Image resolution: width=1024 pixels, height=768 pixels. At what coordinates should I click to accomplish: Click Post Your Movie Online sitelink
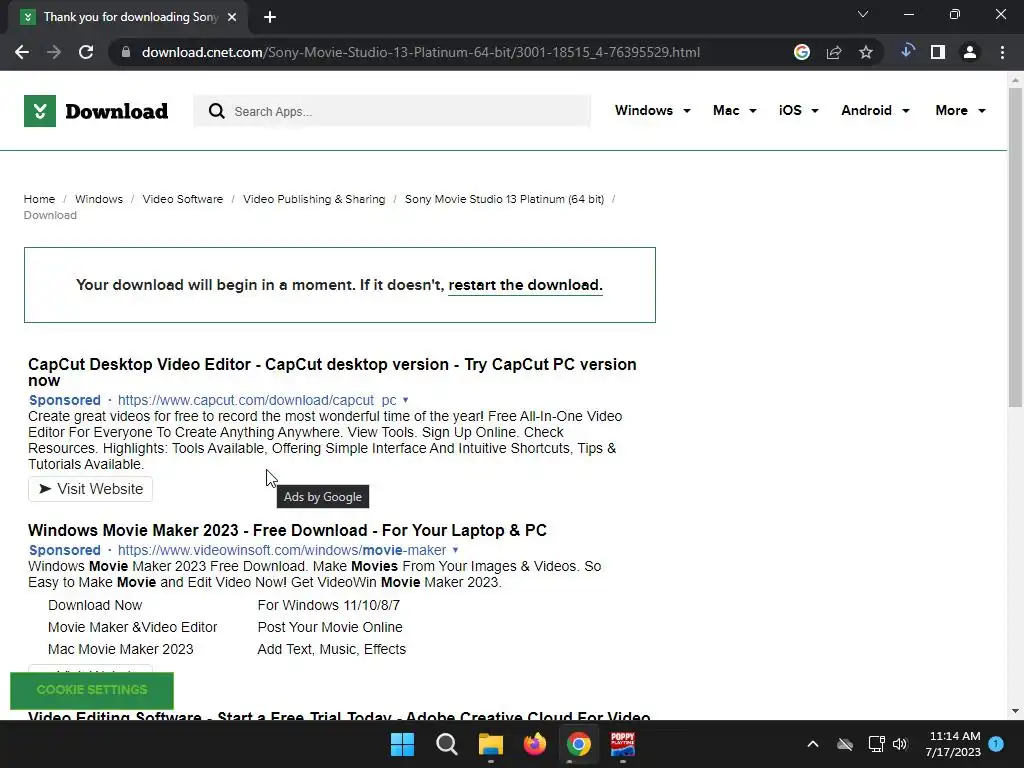[330, 628]
